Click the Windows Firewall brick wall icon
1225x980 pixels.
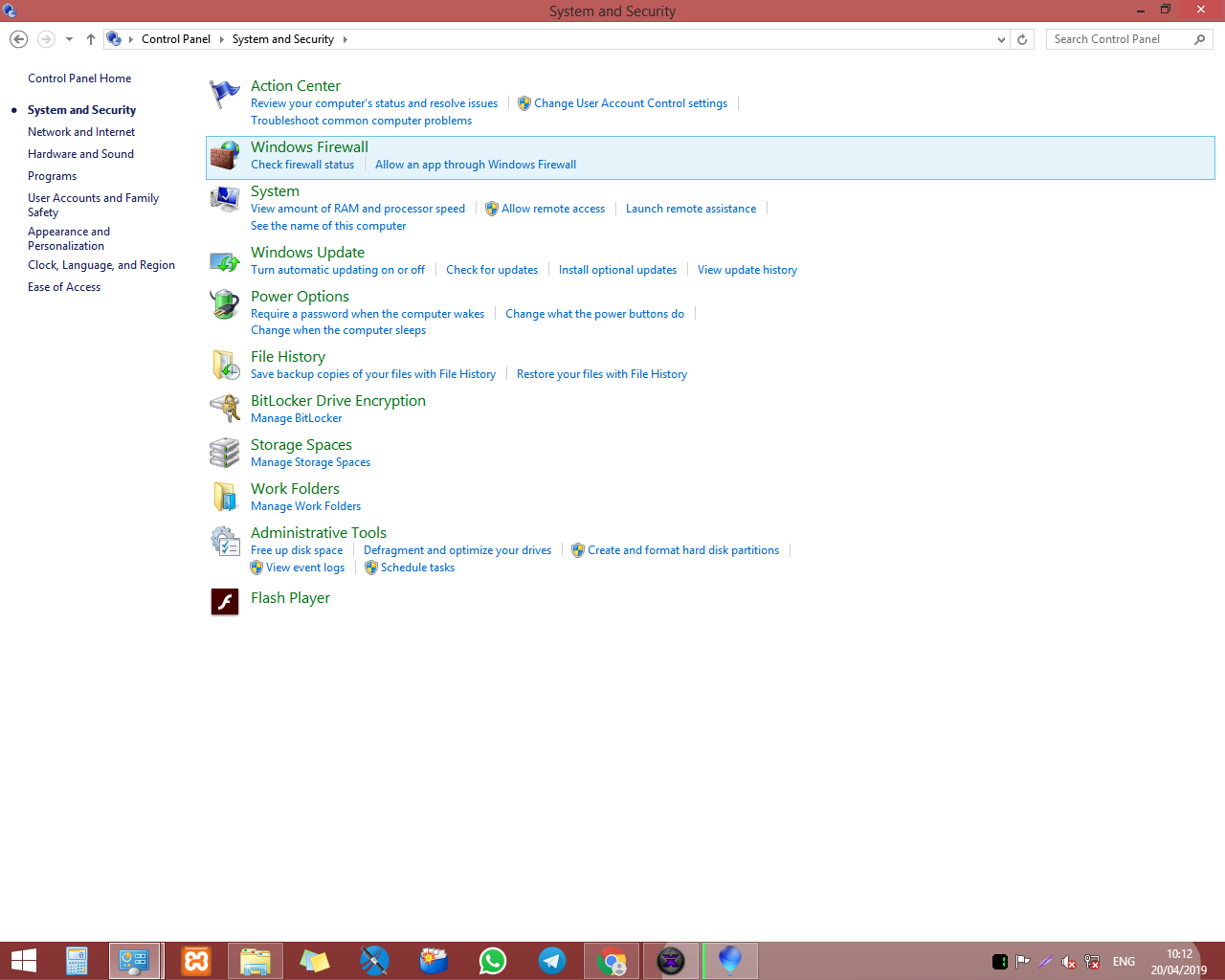pos(225,155)
